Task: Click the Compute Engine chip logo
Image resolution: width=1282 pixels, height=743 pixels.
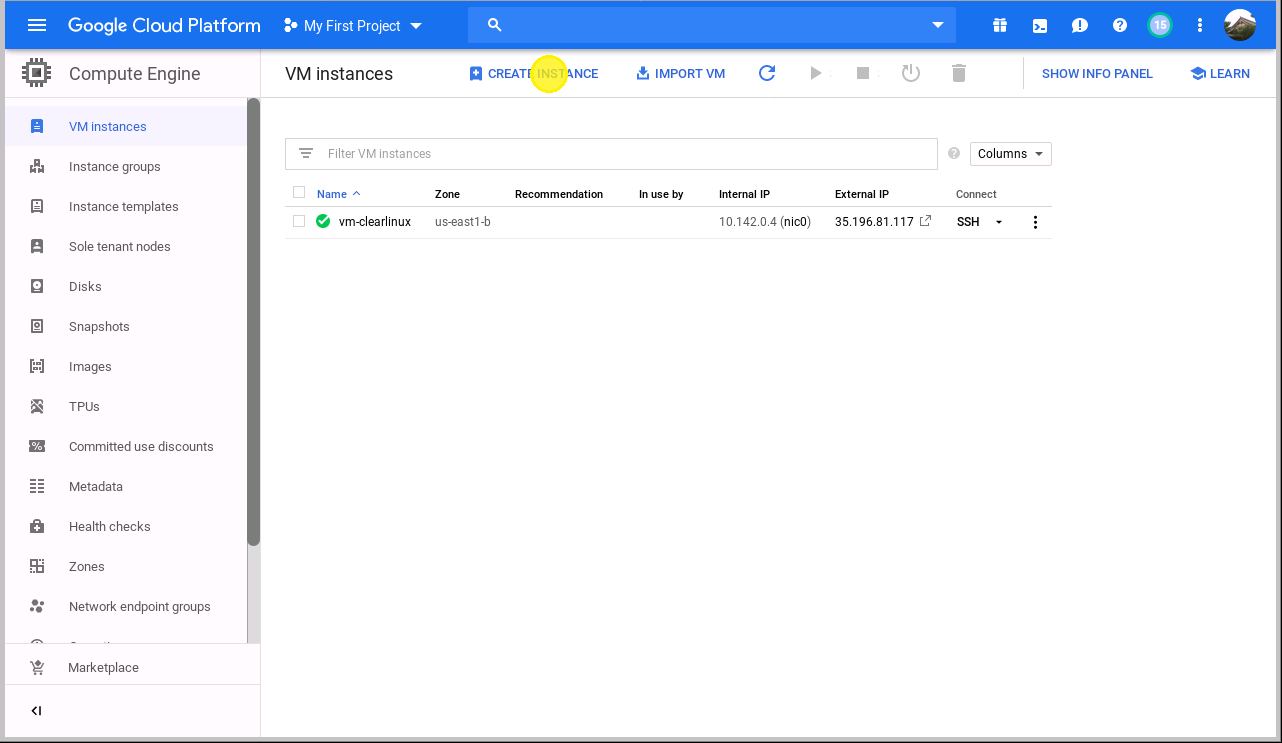Action: pyautogui.click(x=37, y=74)
